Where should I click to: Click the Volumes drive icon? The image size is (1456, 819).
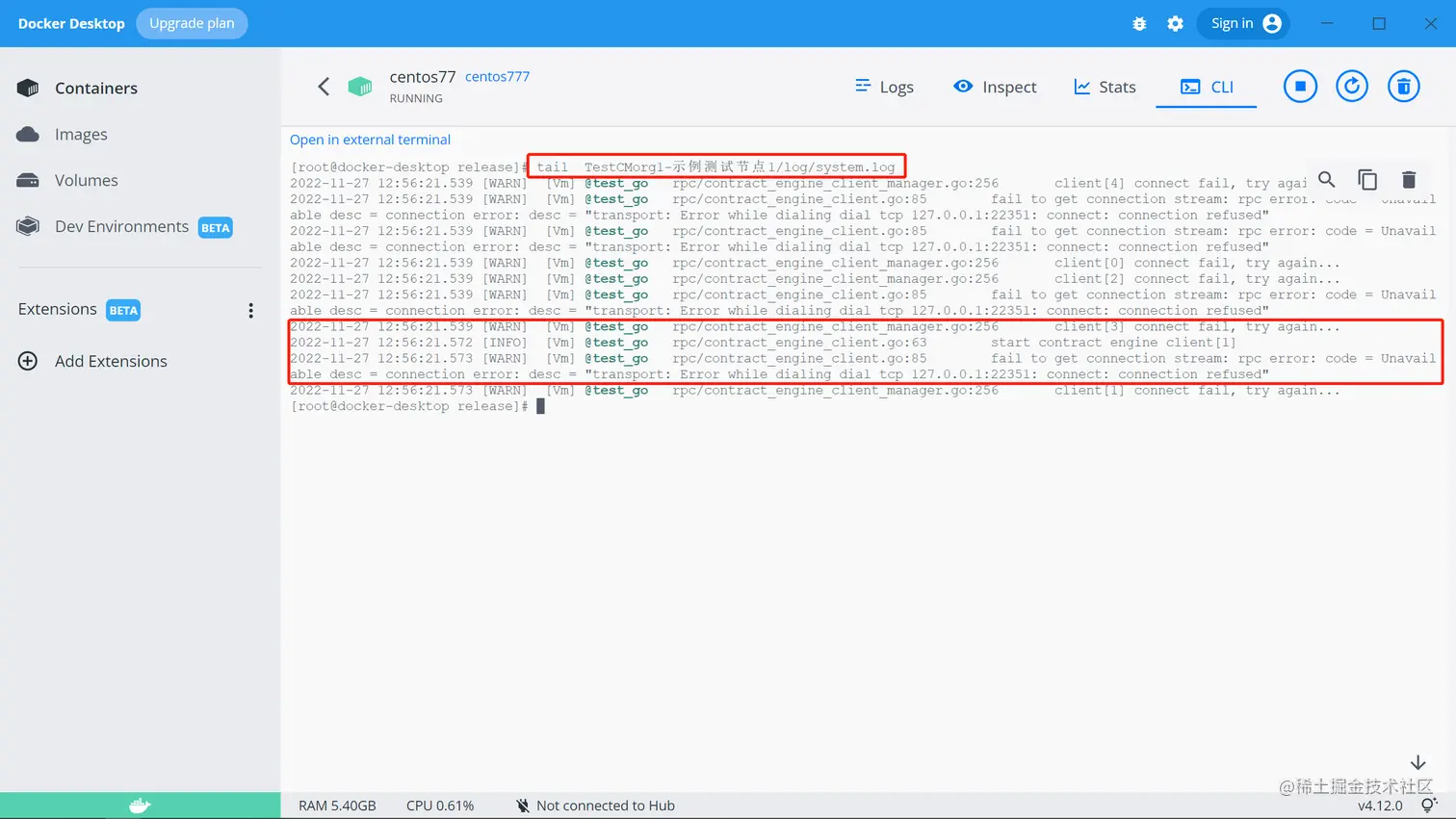tap(28, 180)
